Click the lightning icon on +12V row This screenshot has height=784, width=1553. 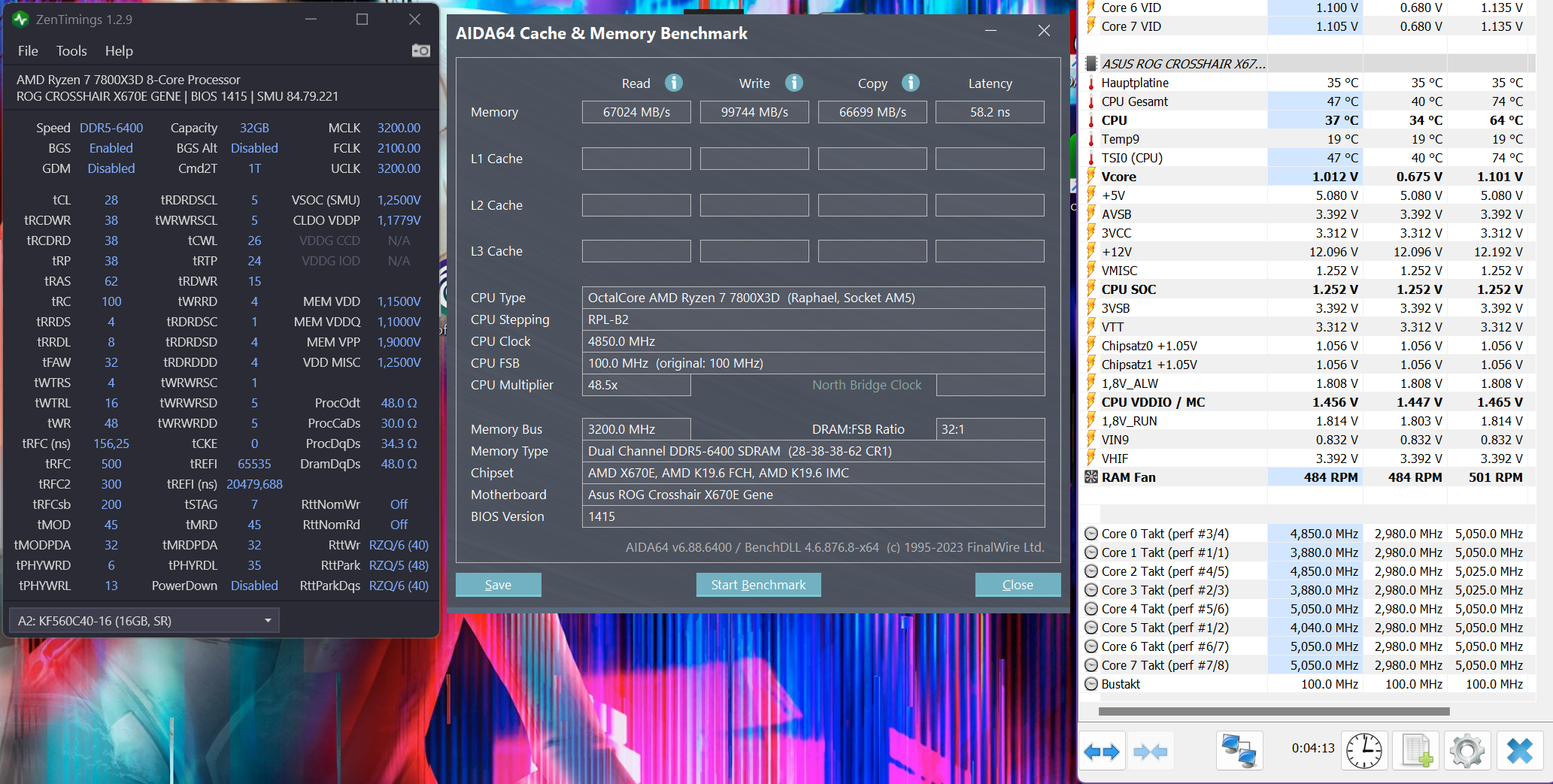click(1091, 252)
